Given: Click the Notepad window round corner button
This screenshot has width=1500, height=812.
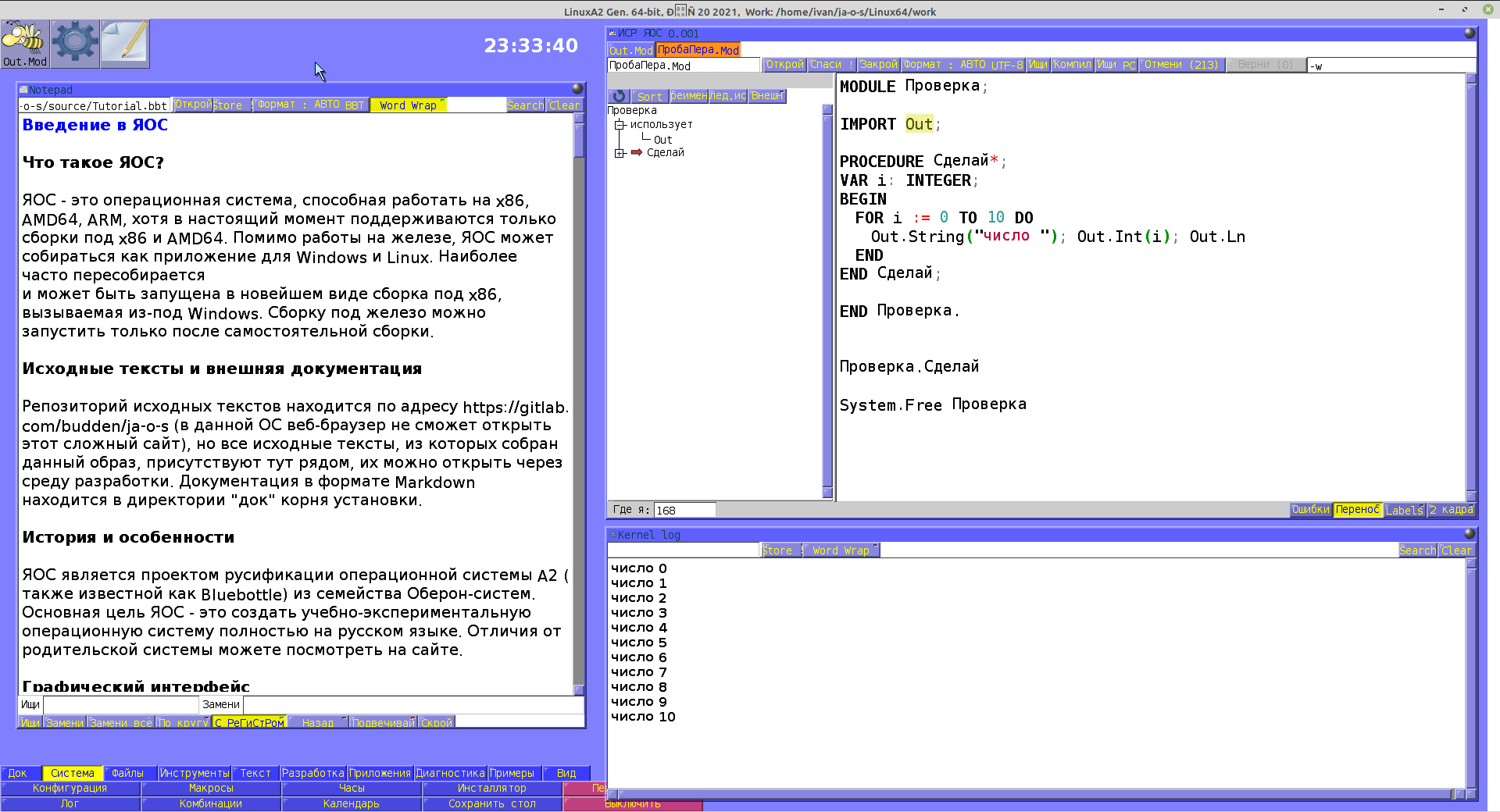Looking at the screenshot, I should pos(577,88).
